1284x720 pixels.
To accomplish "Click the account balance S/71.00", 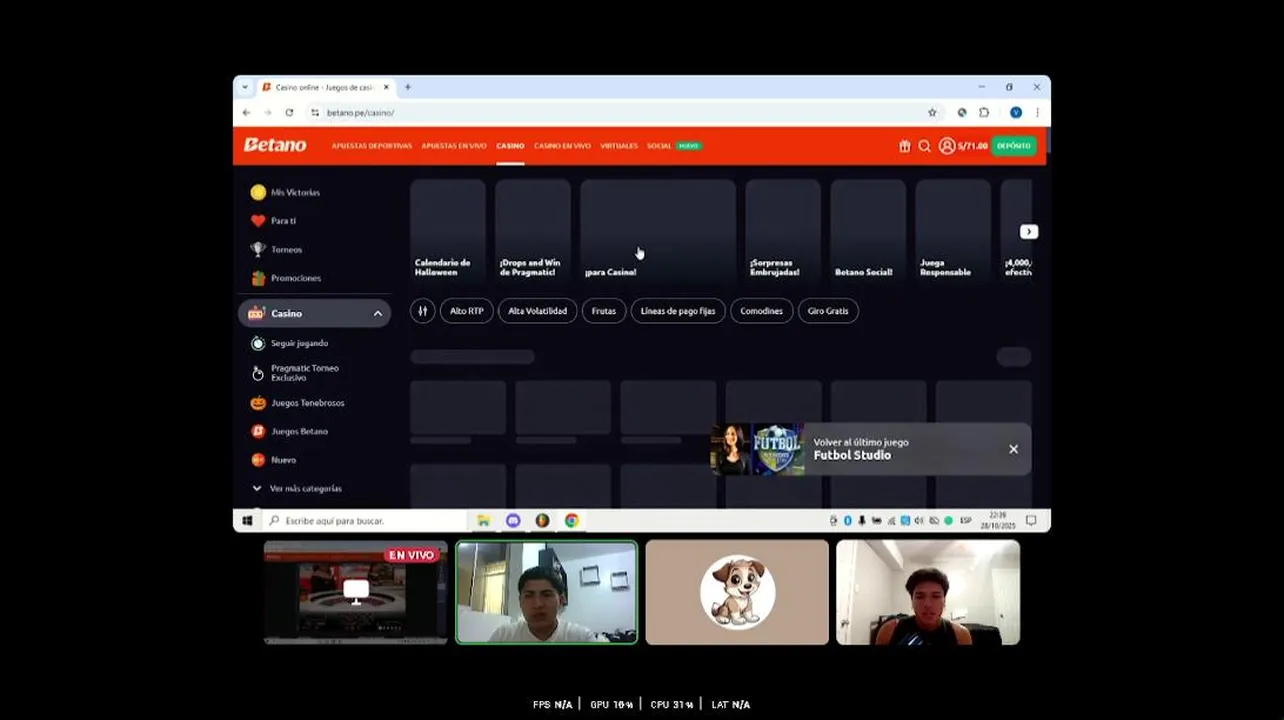I will pos(973,146).
